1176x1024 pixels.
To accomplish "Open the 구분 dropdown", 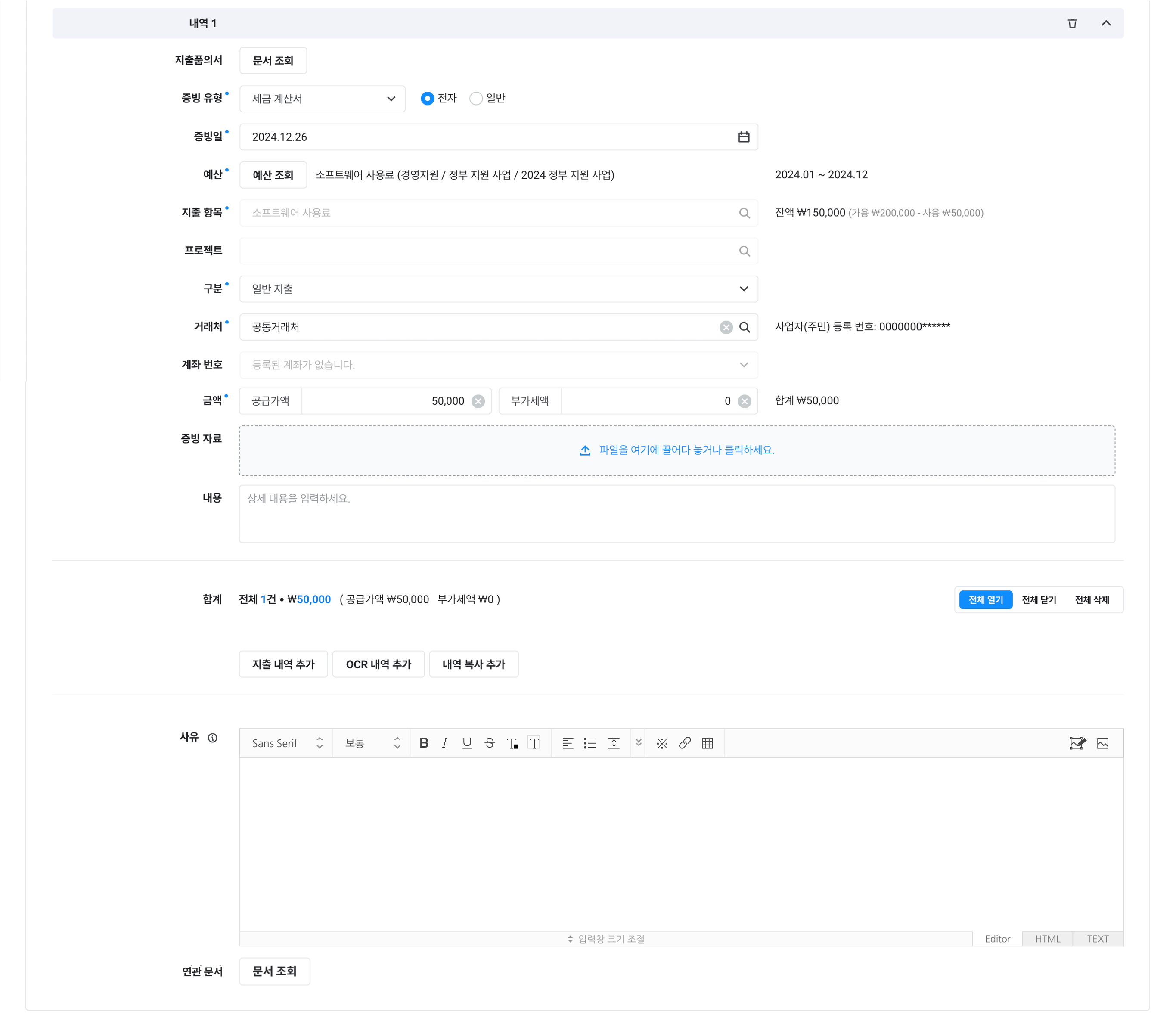I will click(x=498, y=289).
